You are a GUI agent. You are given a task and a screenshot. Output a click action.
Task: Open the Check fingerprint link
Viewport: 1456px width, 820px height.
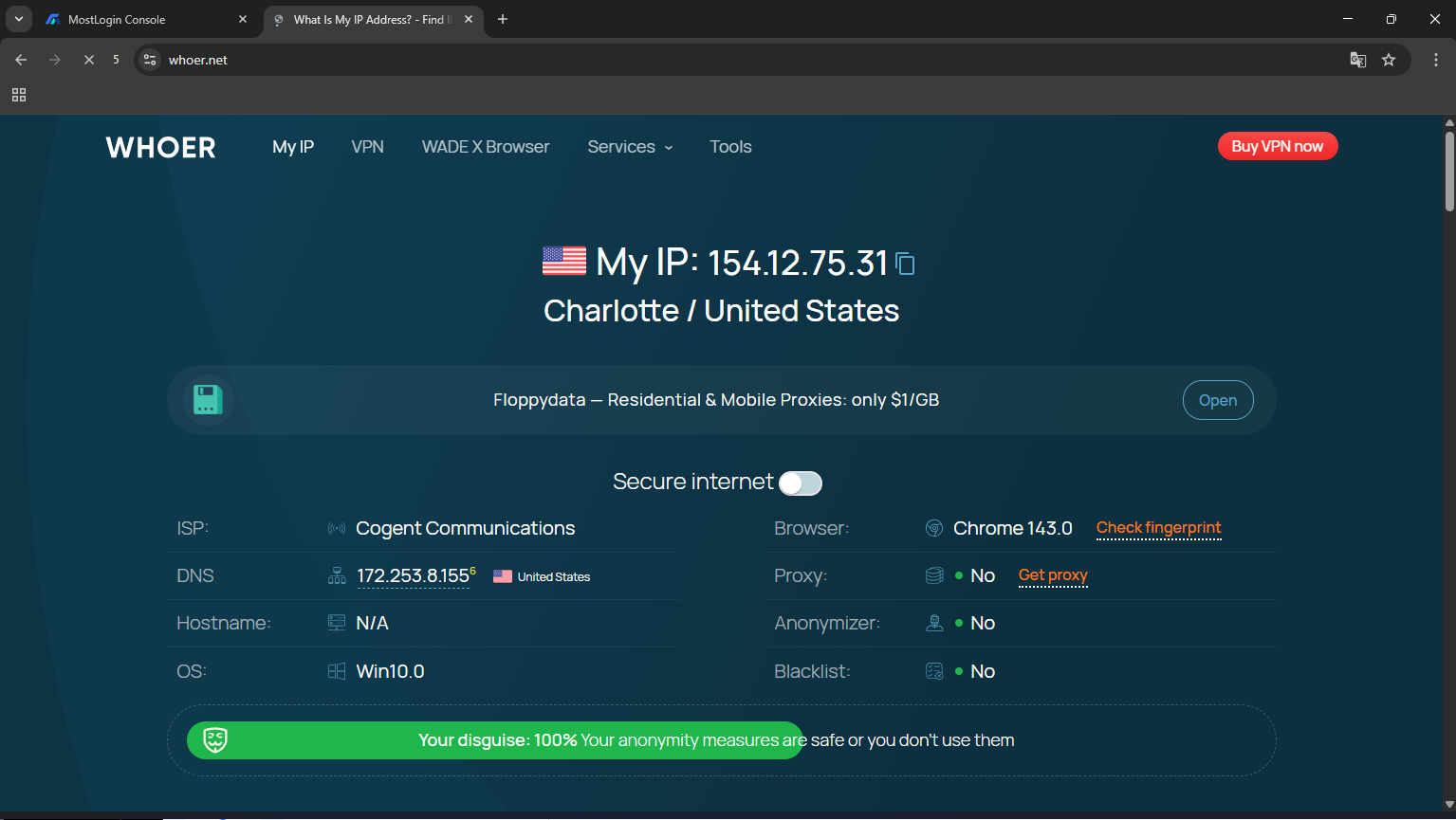tap(1157, 528)
